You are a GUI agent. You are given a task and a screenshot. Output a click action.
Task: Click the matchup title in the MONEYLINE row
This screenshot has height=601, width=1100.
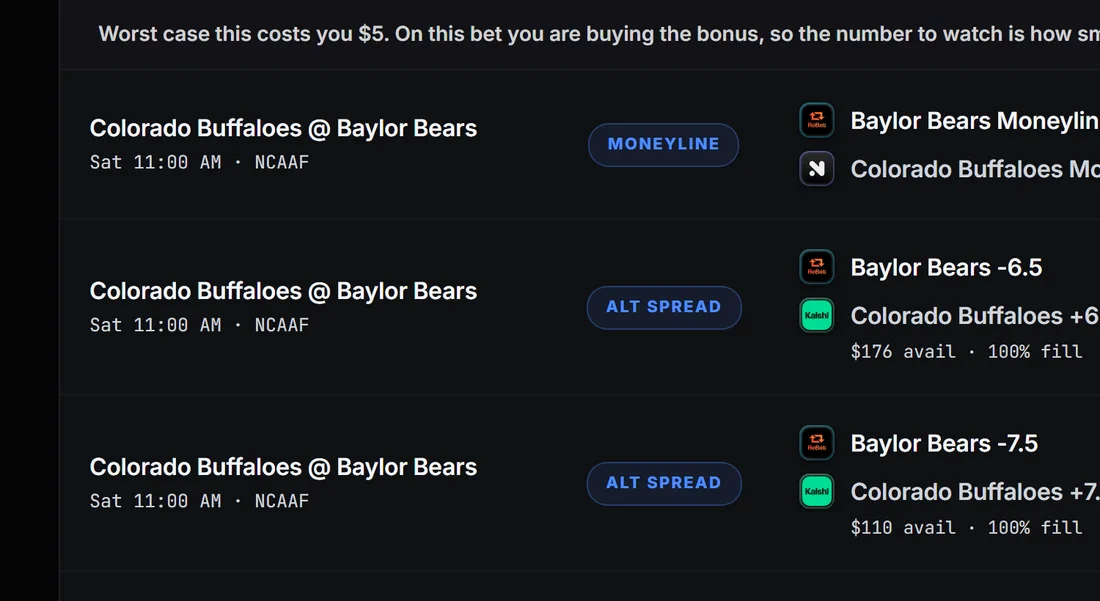coord(283,128)
